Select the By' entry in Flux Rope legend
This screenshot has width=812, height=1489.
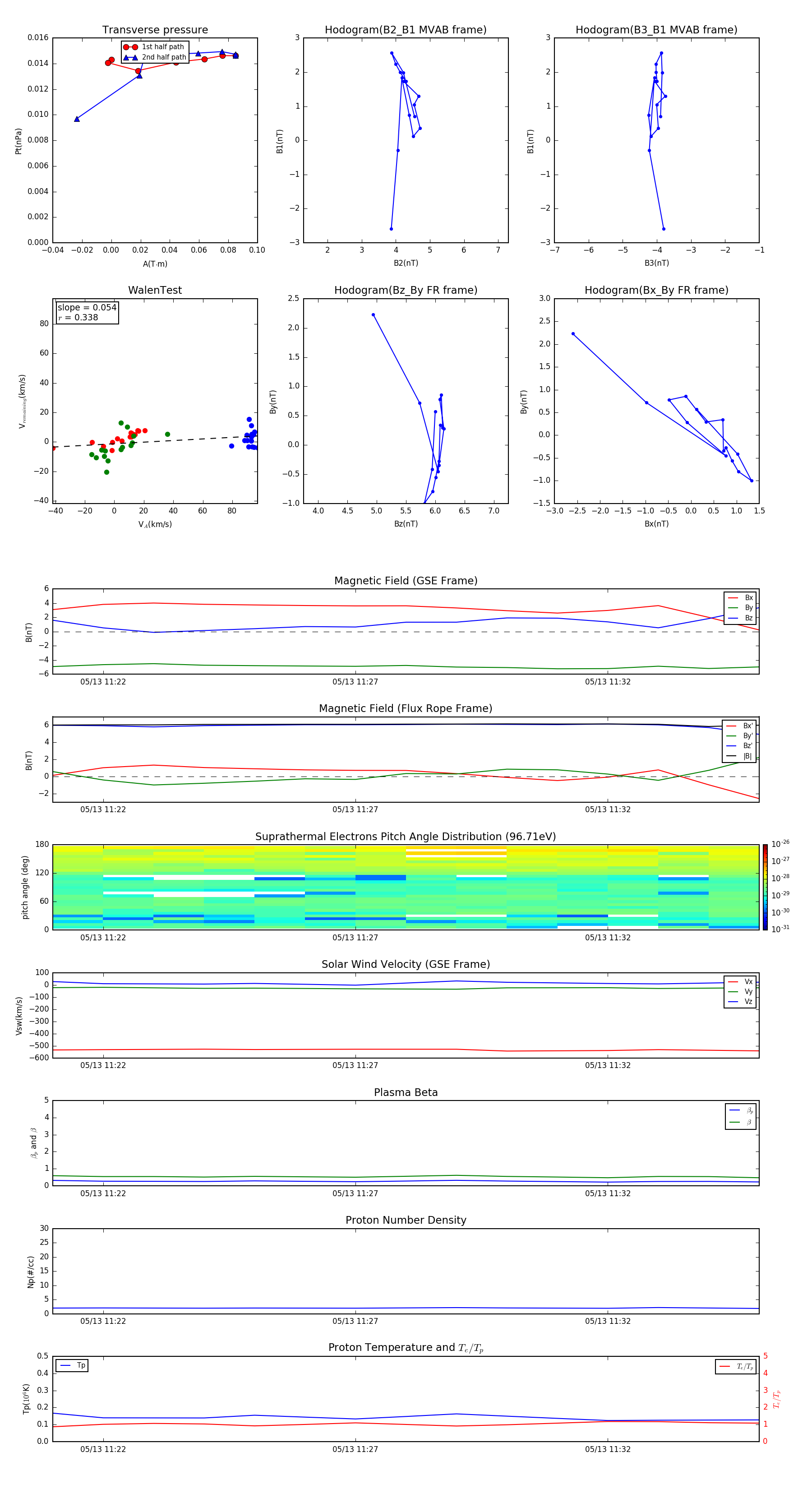pos(739,736)
